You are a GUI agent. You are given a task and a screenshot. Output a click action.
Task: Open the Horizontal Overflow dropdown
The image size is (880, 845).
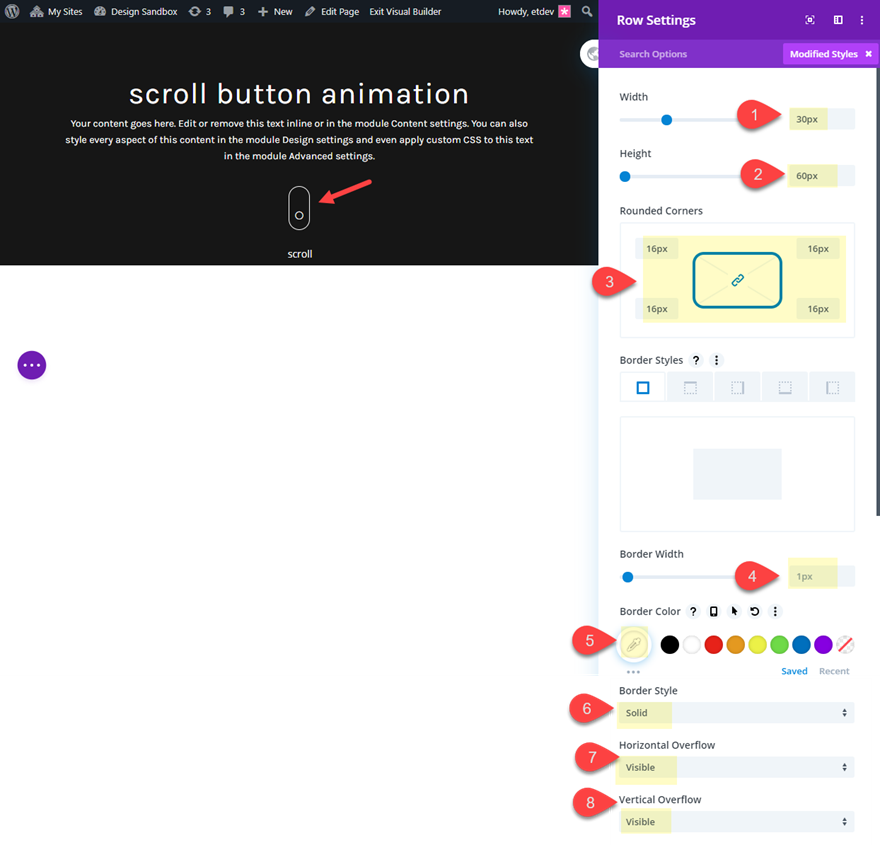(x=737, y=767)
